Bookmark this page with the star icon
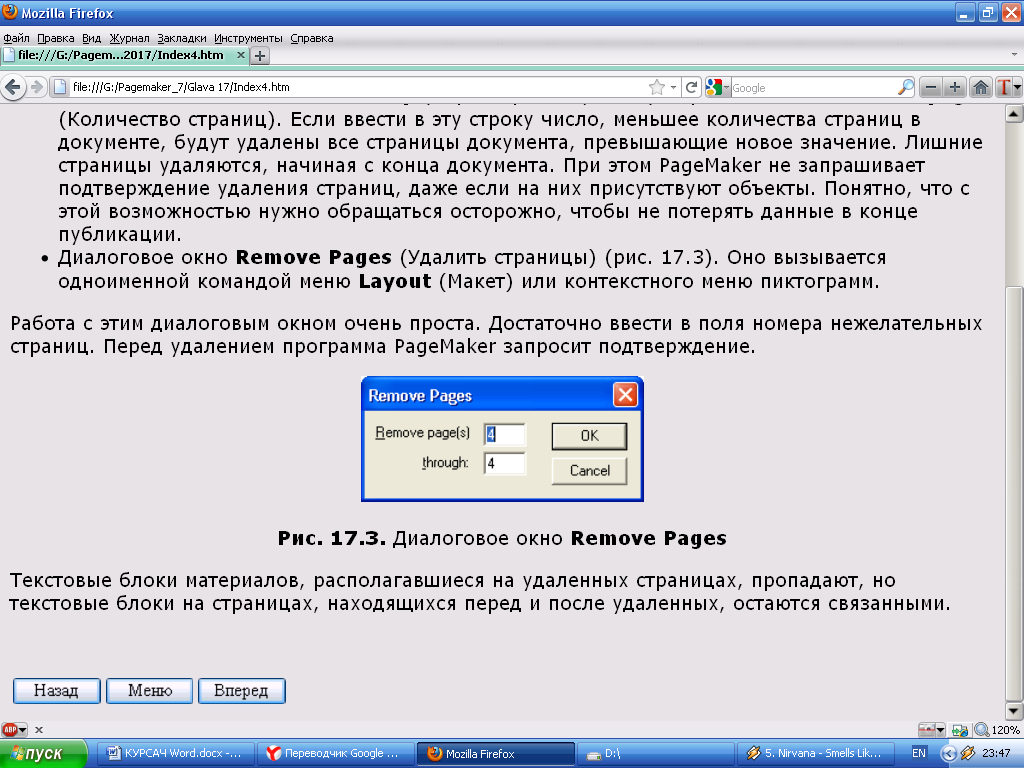Screen dimensions: 1024x768 point(657,87)
